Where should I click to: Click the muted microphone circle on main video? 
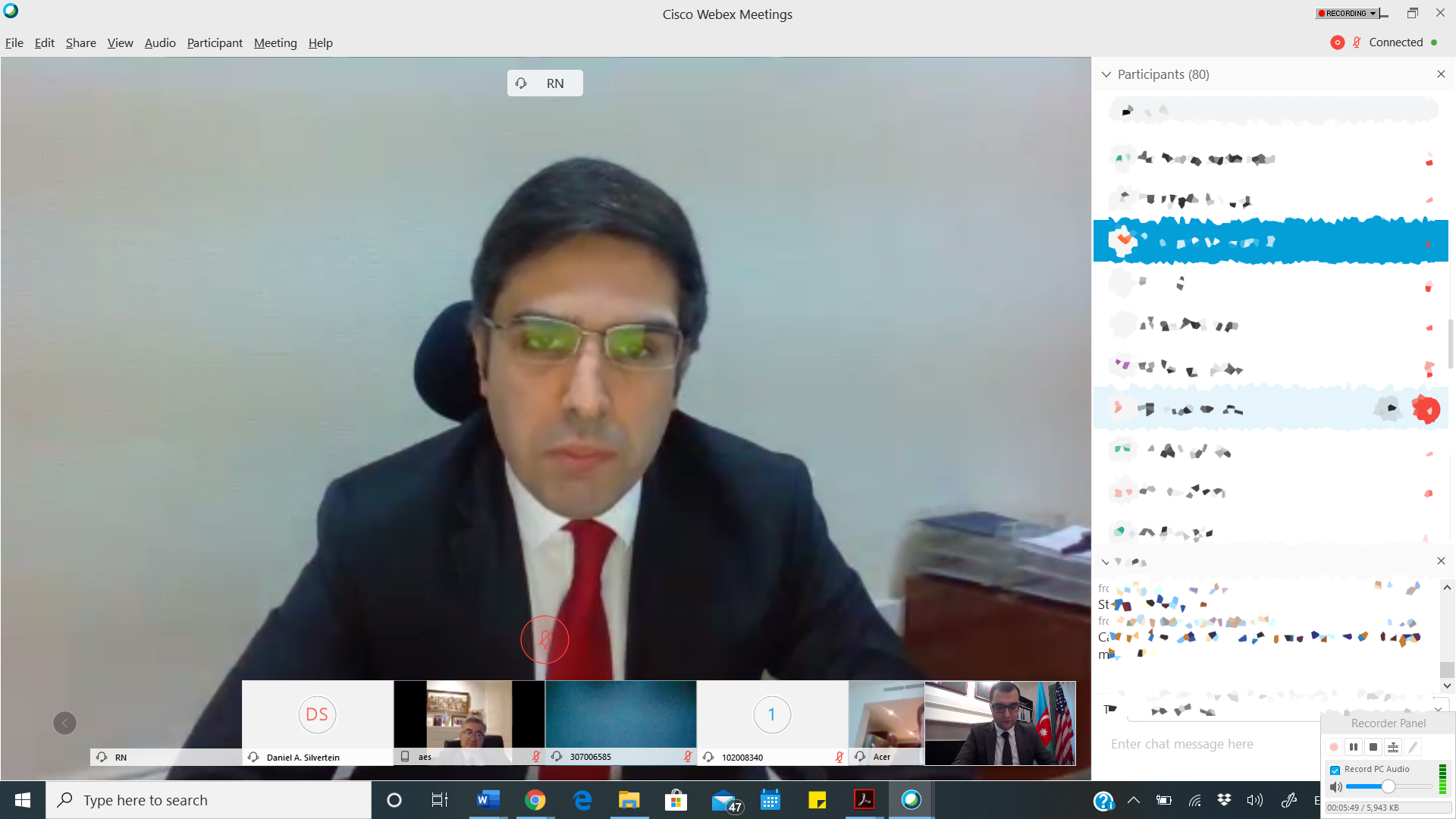[x=544, y=639]
